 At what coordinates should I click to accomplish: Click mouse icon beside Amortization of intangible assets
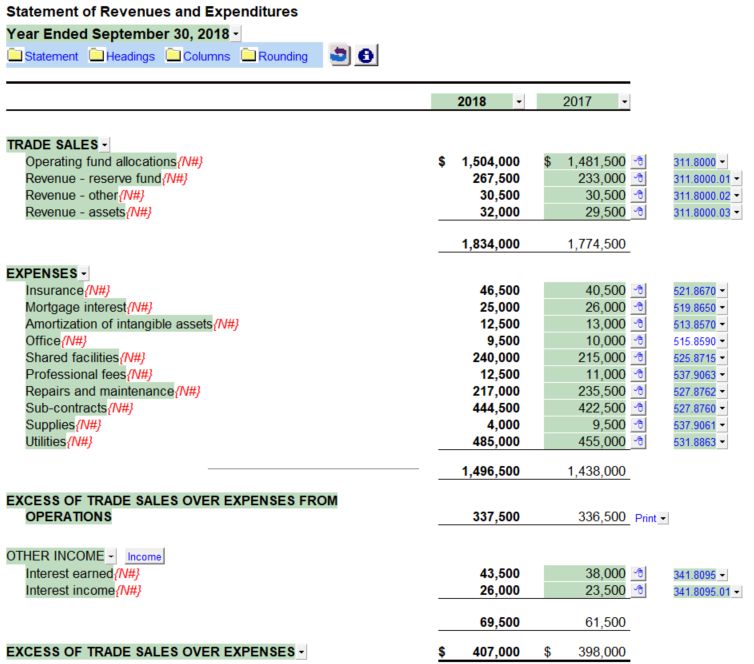point(638,324)
